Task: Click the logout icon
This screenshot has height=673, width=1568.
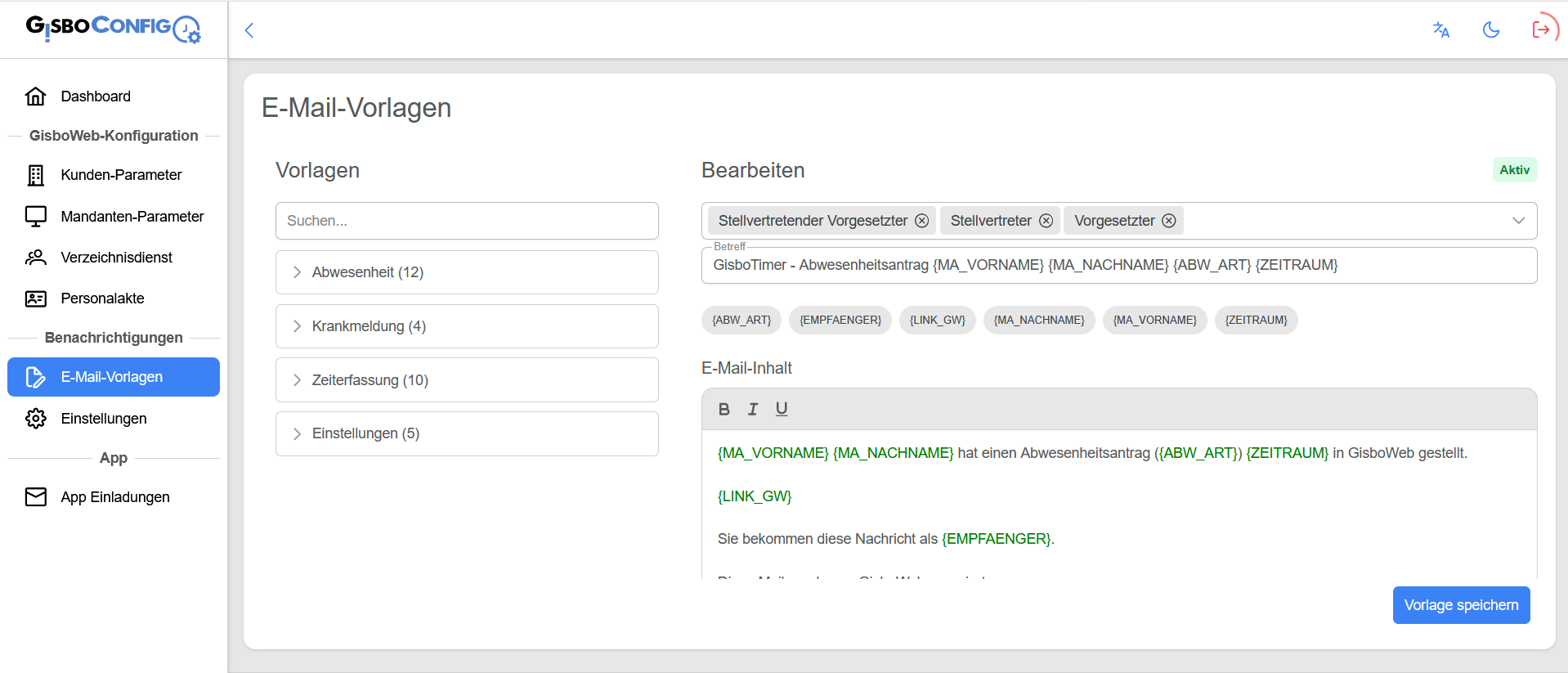Action: [x=1542, y=30]
